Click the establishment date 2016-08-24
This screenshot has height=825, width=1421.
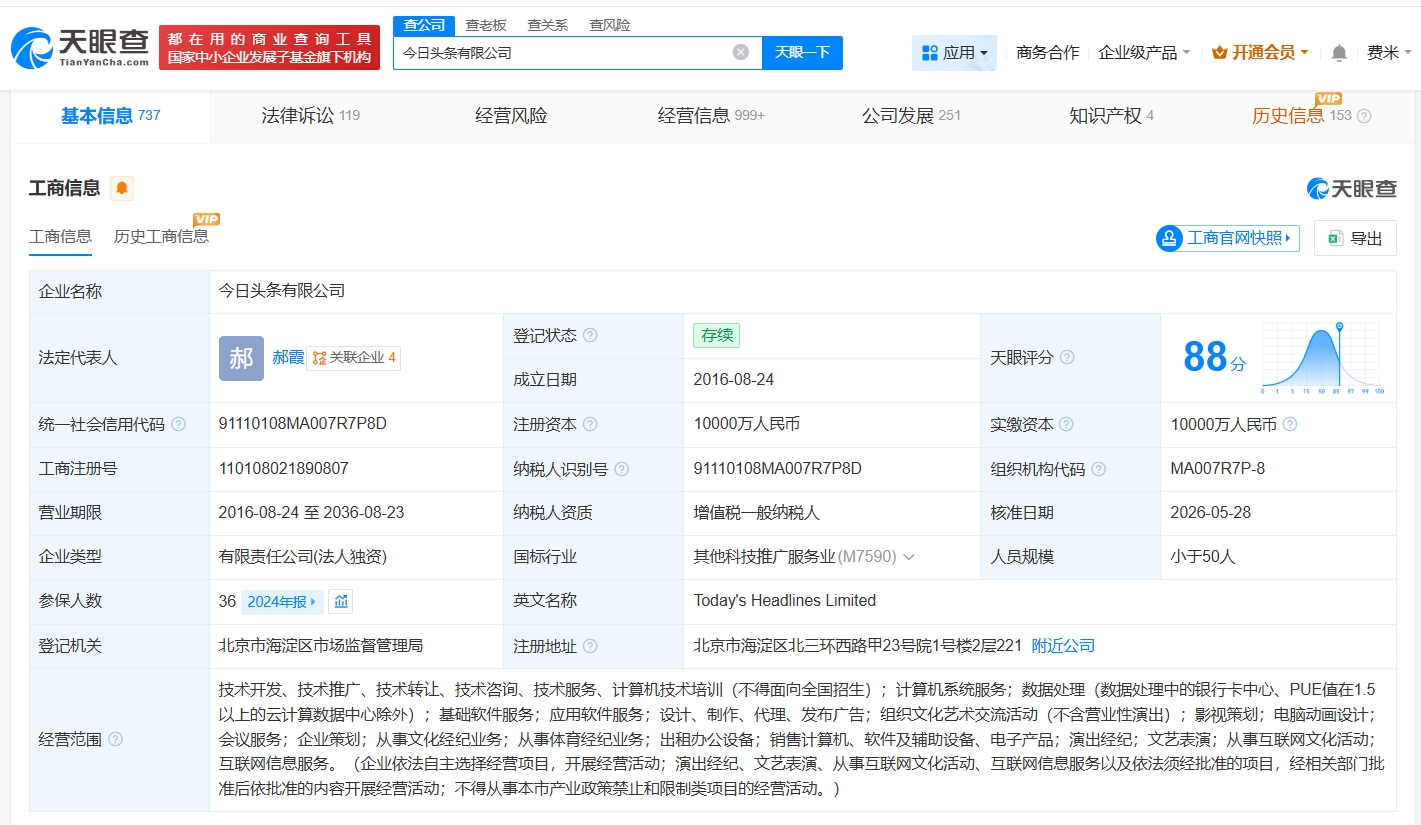click(733, 380)
